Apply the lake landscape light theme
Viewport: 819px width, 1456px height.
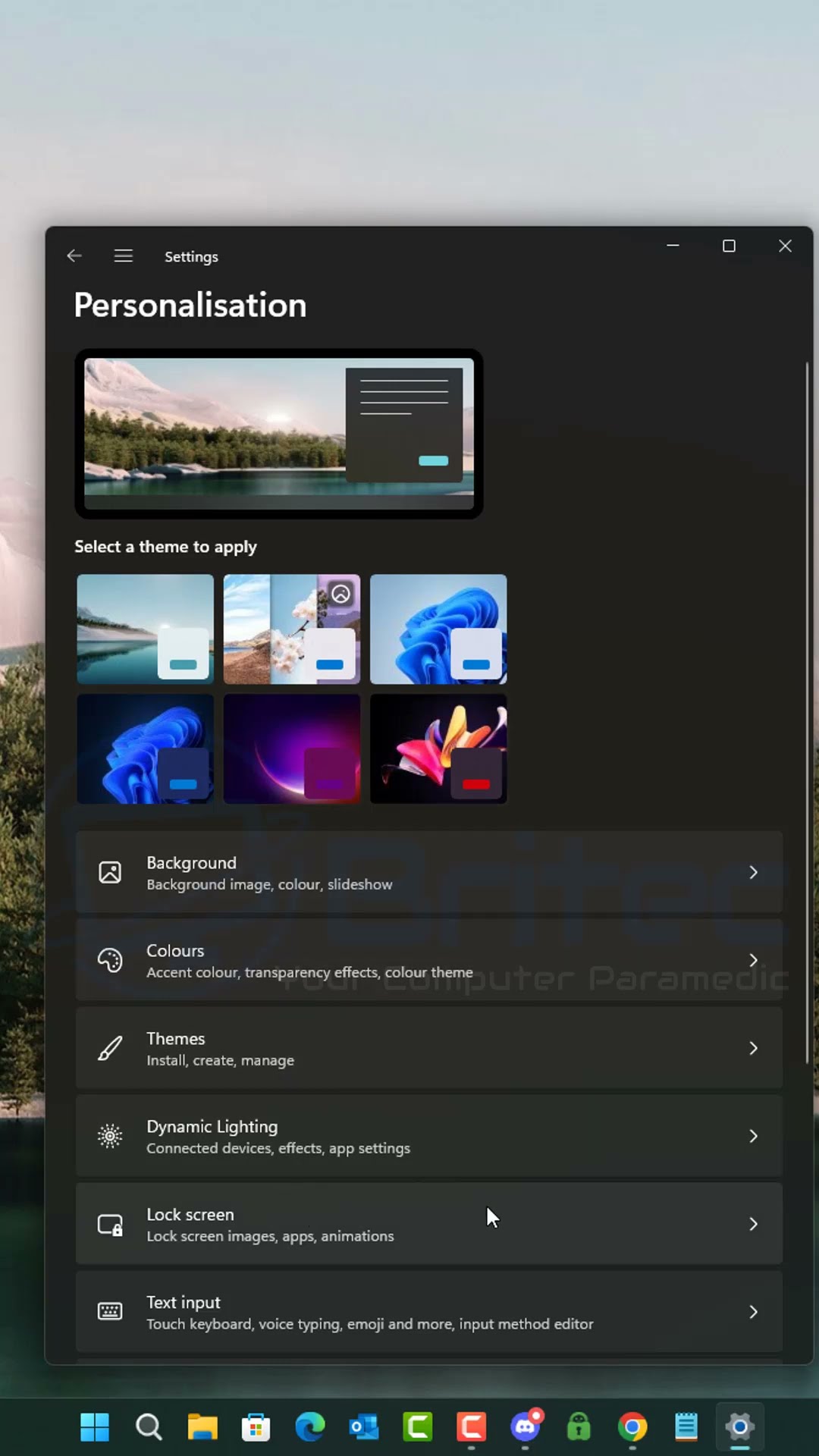click(146, 629)
